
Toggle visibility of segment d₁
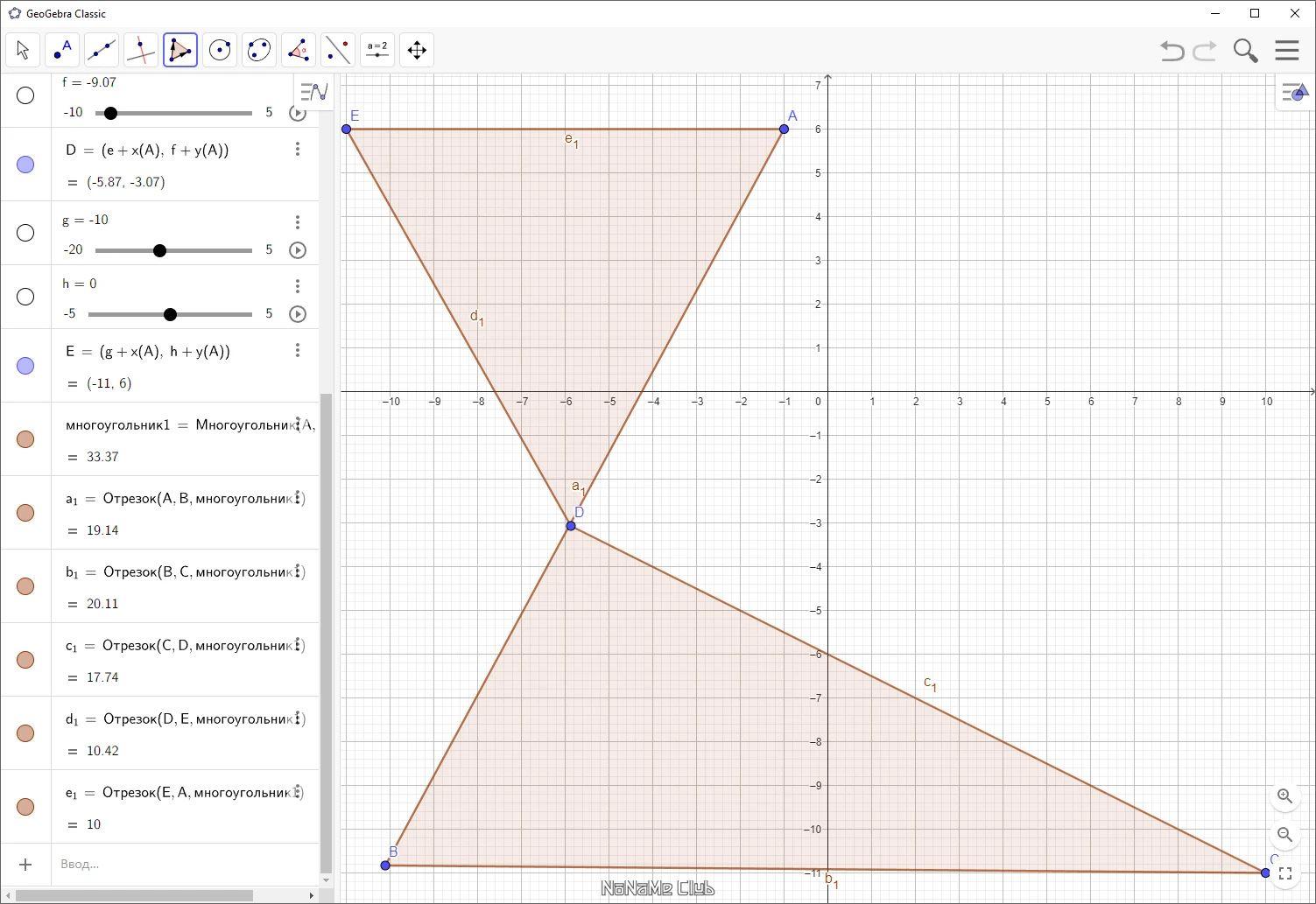click(x=25, y=733)
